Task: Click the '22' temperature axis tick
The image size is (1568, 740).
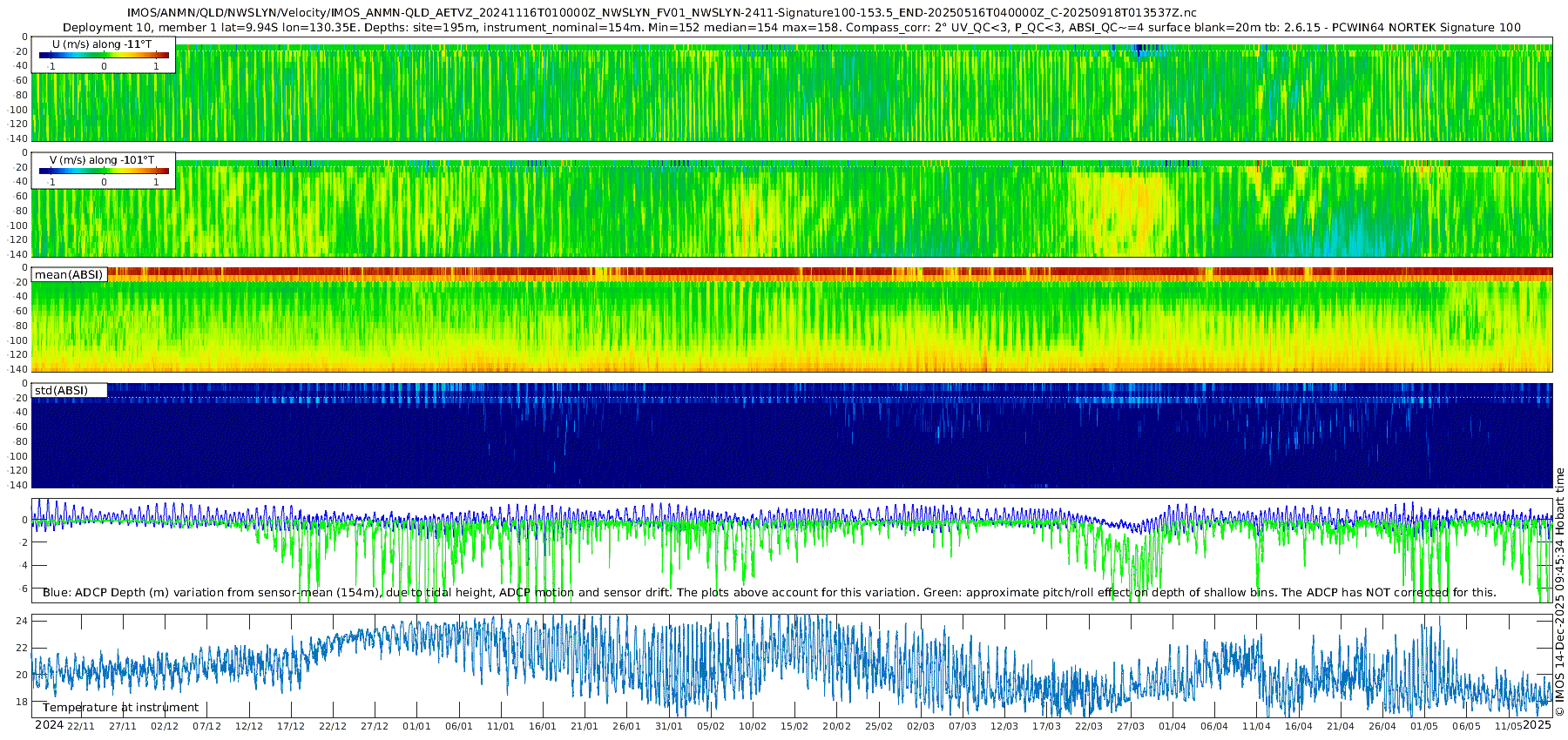Action: pyautogui.click(x=22, y=648)
